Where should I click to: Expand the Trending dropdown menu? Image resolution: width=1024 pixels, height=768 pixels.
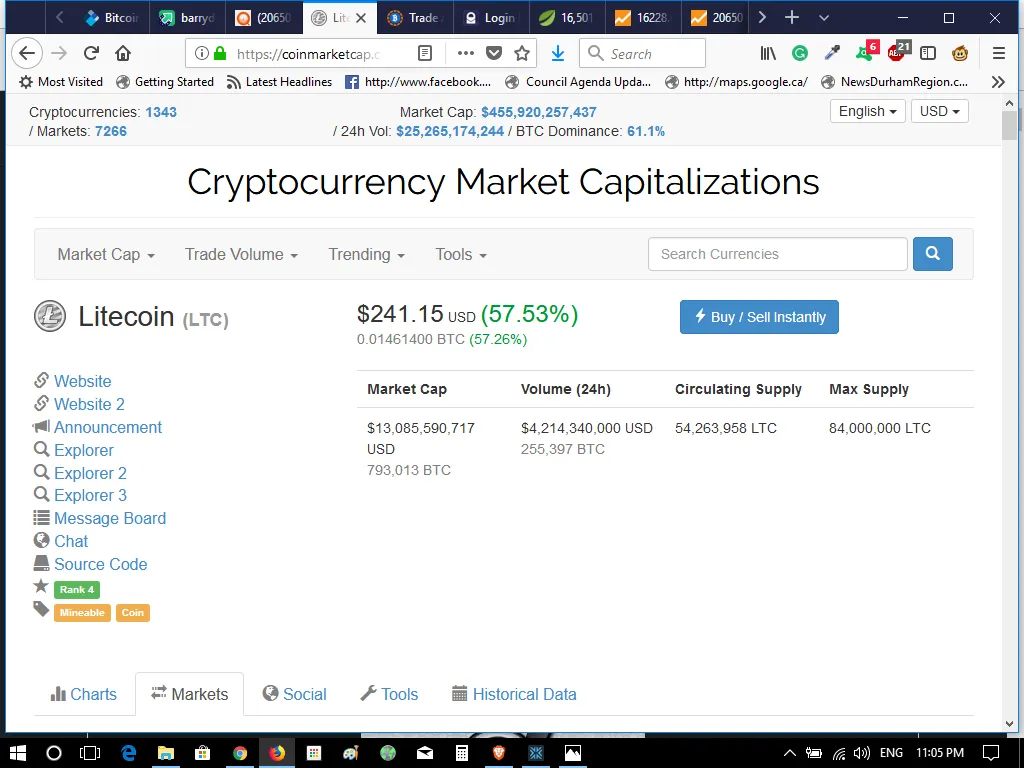click(x=366, y=255)
